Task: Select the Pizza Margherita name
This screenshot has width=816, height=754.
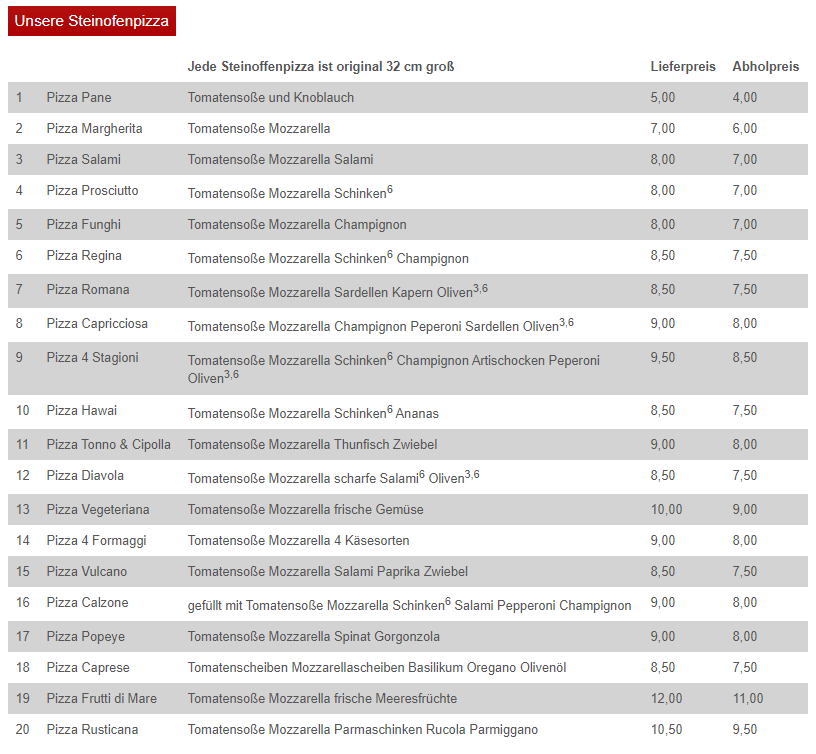Action: pyautogui.click(x=94, y=129)
